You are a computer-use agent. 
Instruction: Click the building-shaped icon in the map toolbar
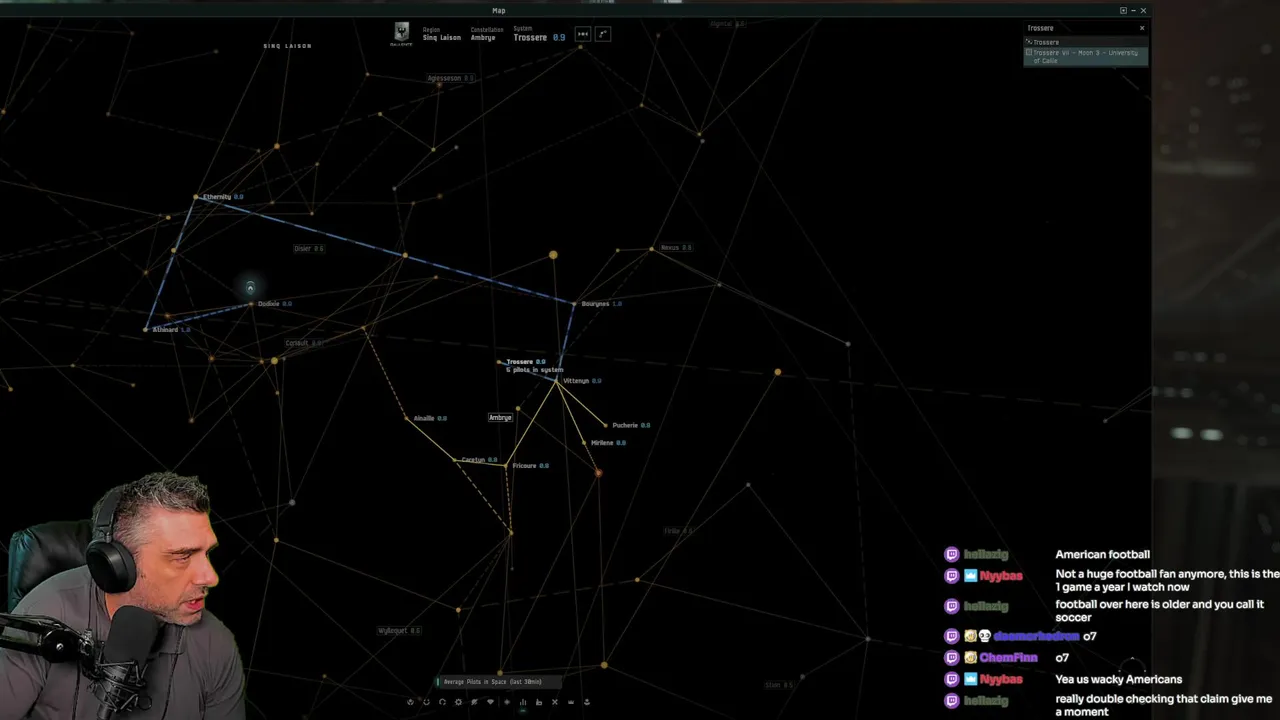coord(539,702)
